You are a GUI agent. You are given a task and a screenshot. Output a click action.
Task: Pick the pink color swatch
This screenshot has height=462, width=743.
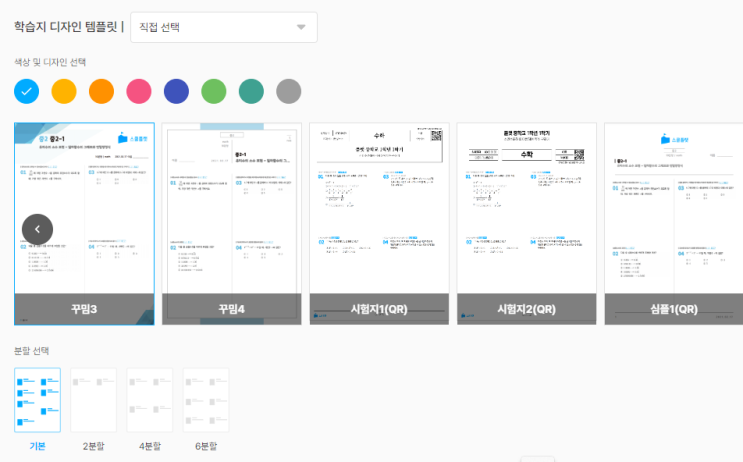139,91
